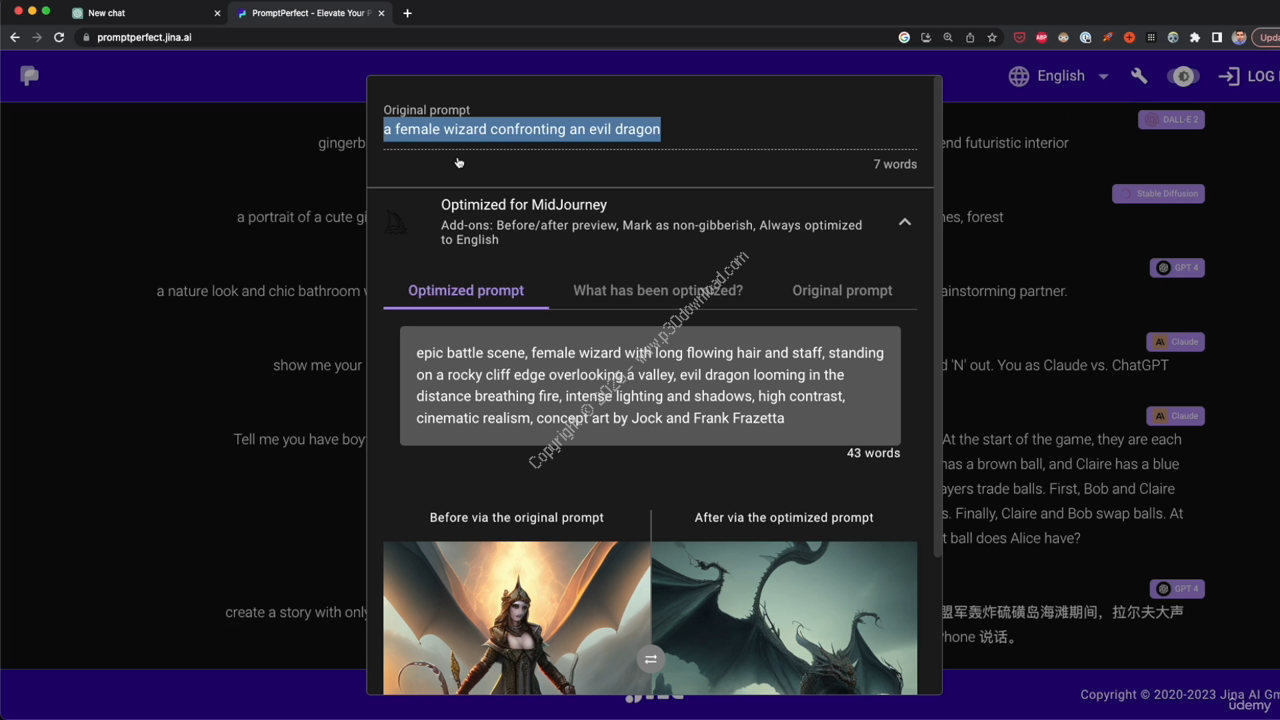Select the DALL-E 2 model tag
1280x720 pixels.
(1171, 119)
